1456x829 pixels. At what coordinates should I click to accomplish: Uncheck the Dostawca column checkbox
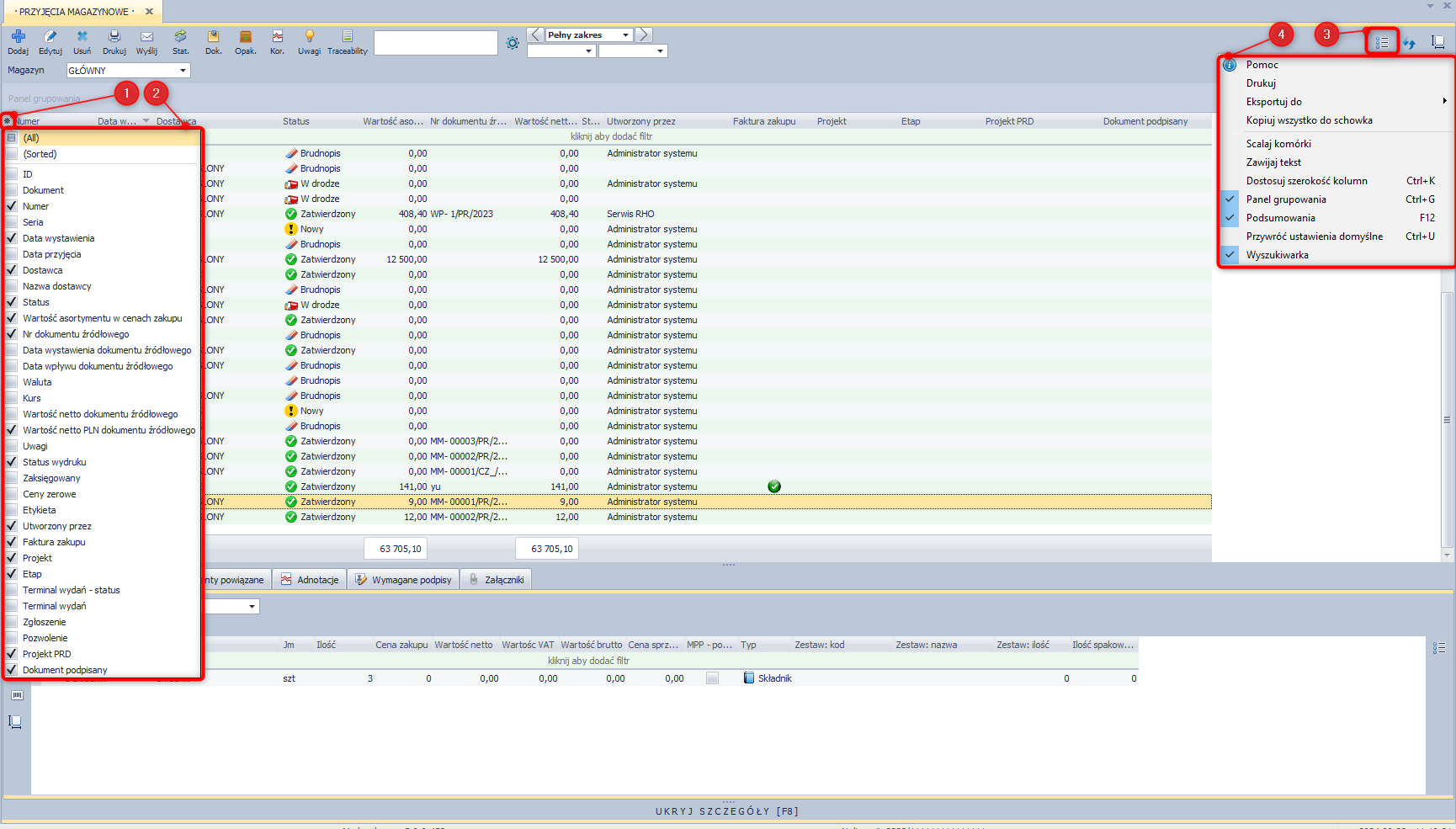tap(12, 270)
